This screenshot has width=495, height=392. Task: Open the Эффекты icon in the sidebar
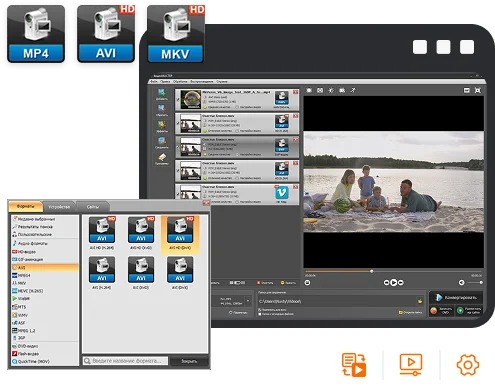coord(162,126)
